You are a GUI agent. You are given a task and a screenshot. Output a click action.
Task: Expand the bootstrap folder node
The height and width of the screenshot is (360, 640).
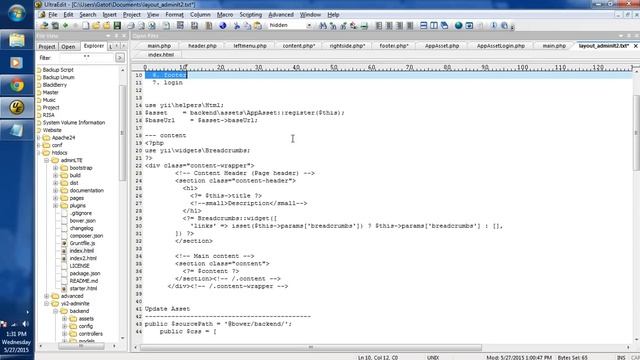point(56,168)
